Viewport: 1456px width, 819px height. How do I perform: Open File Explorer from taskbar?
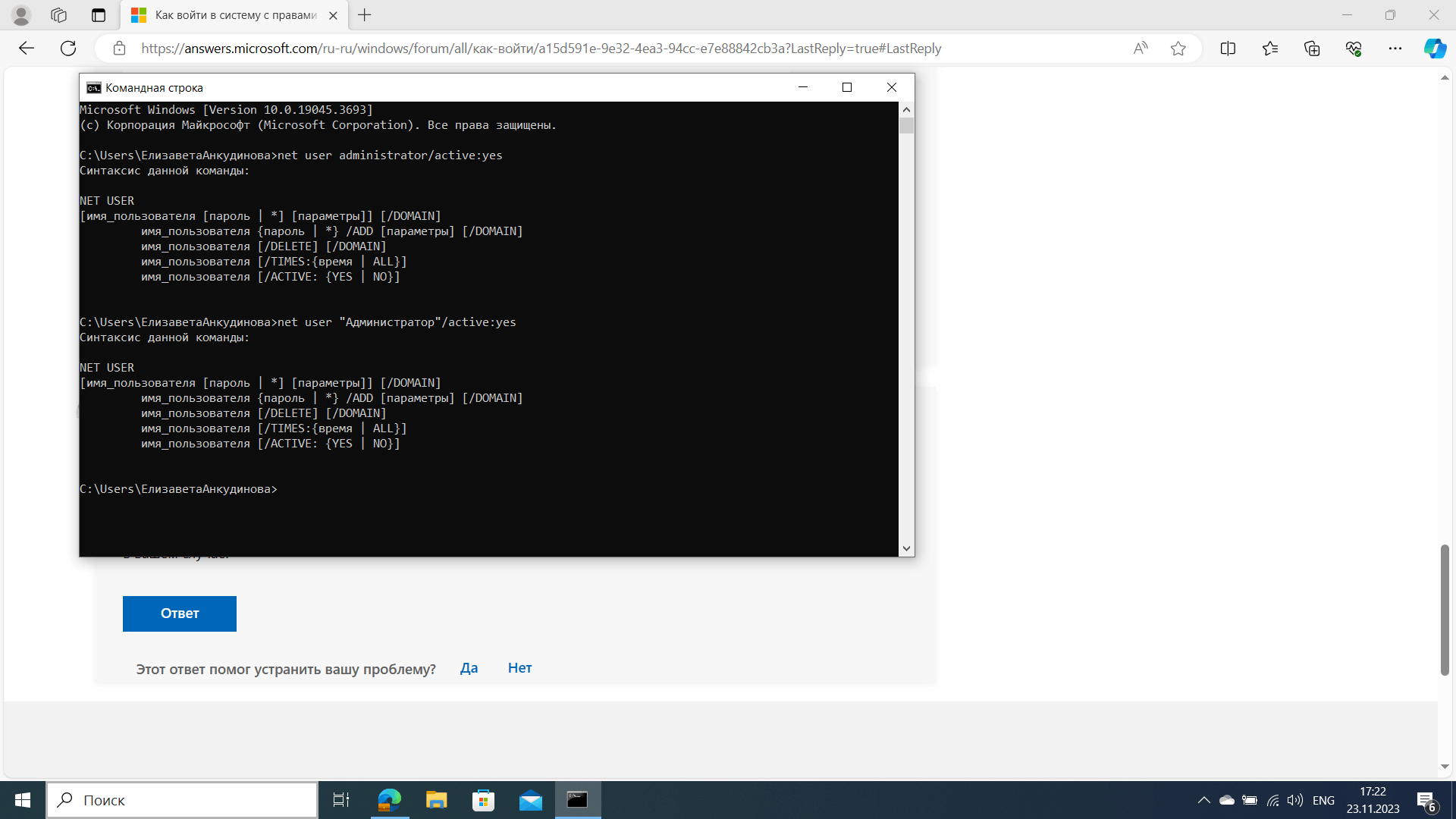click(x=436, y=800)
